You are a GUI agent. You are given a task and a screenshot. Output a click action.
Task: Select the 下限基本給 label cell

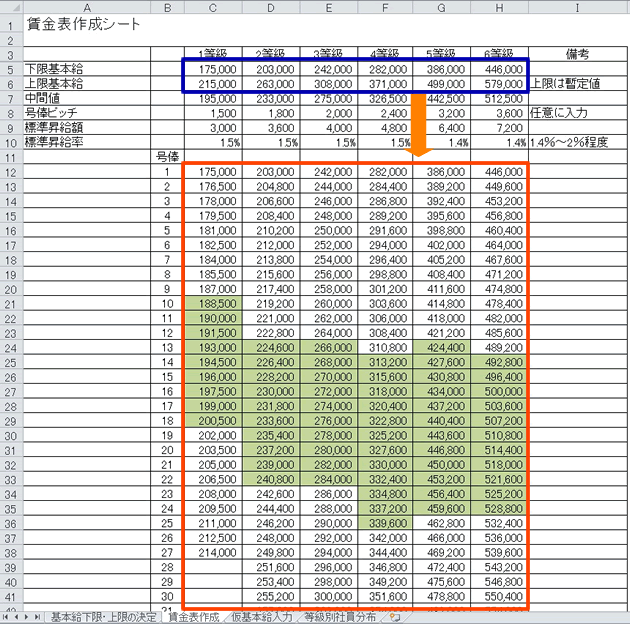point(87,69)
